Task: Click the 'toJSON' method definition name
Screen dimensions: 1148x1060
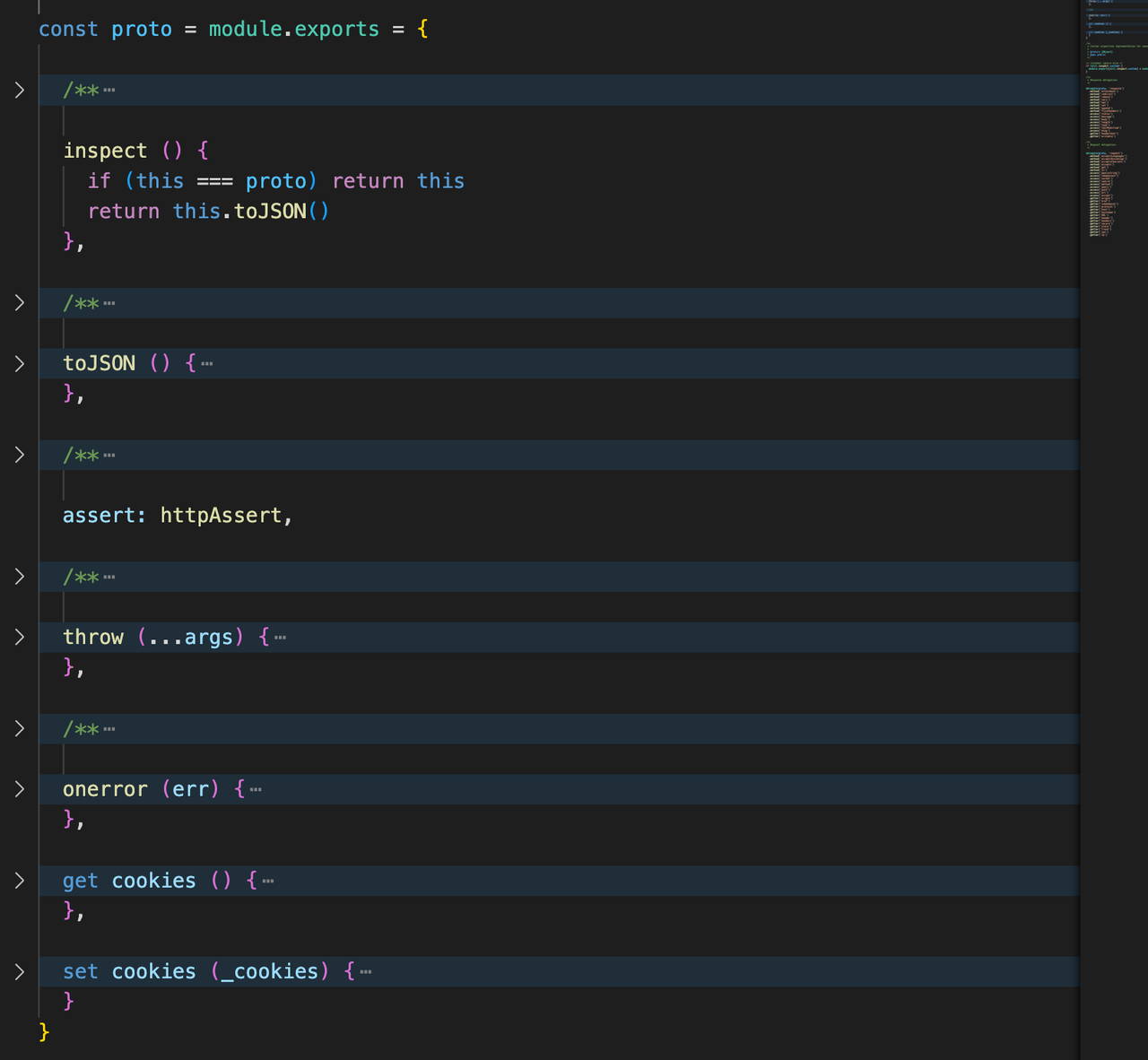Action: coord(99,363)
